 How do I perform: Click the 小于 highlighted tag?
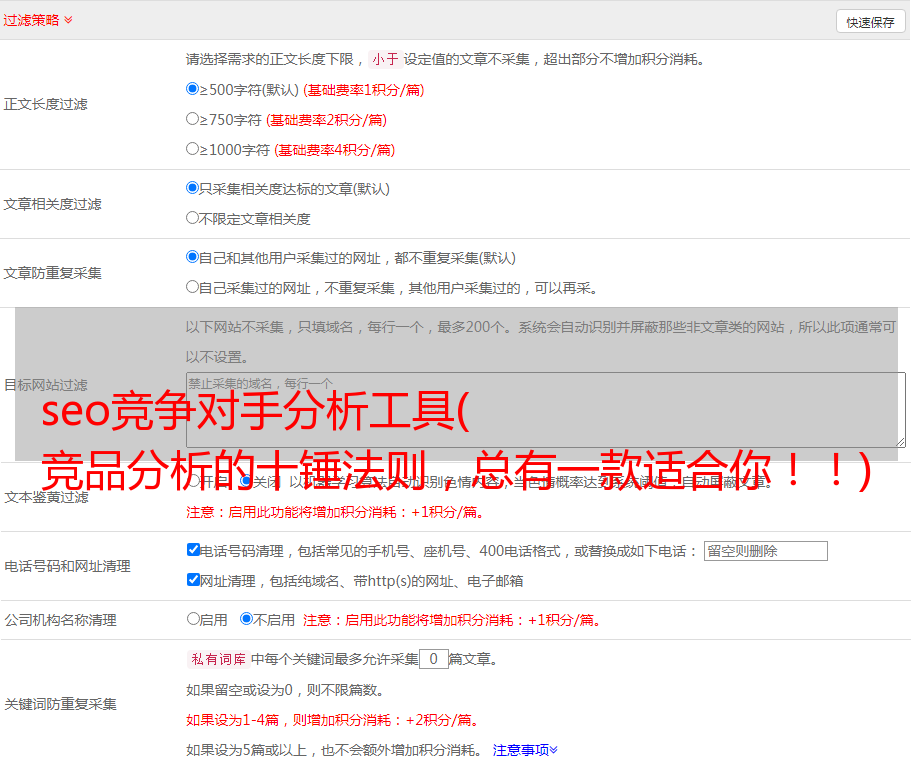(385, 59)
